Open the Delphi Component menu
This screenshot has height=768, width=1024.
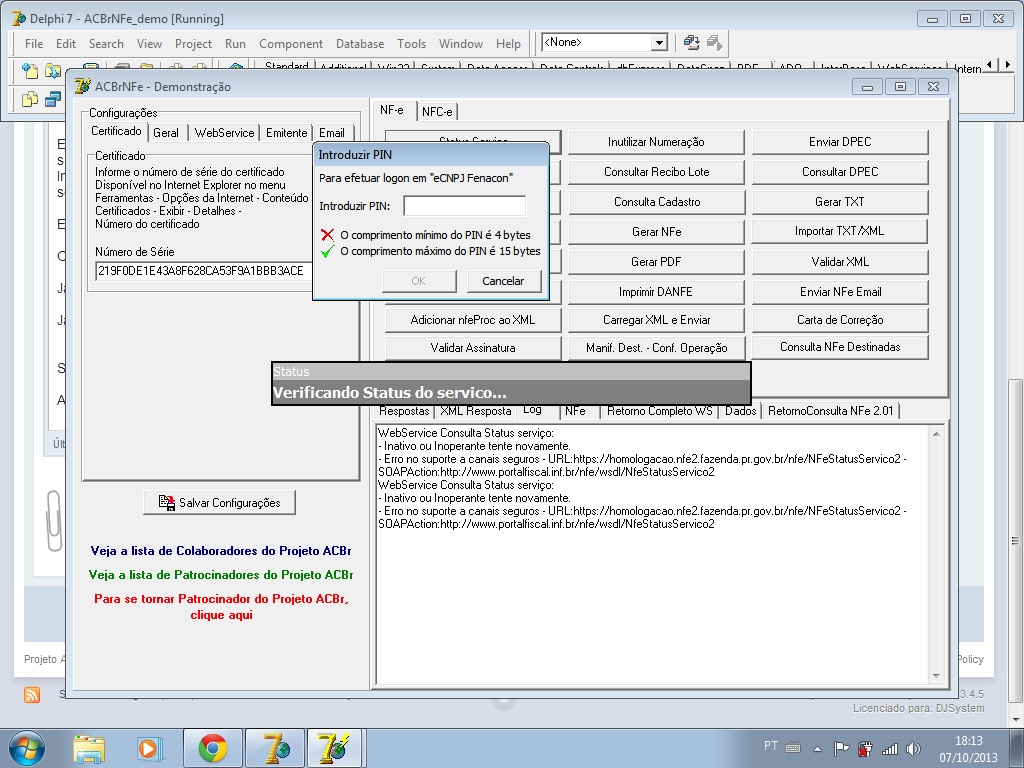(x=291, y=44)
